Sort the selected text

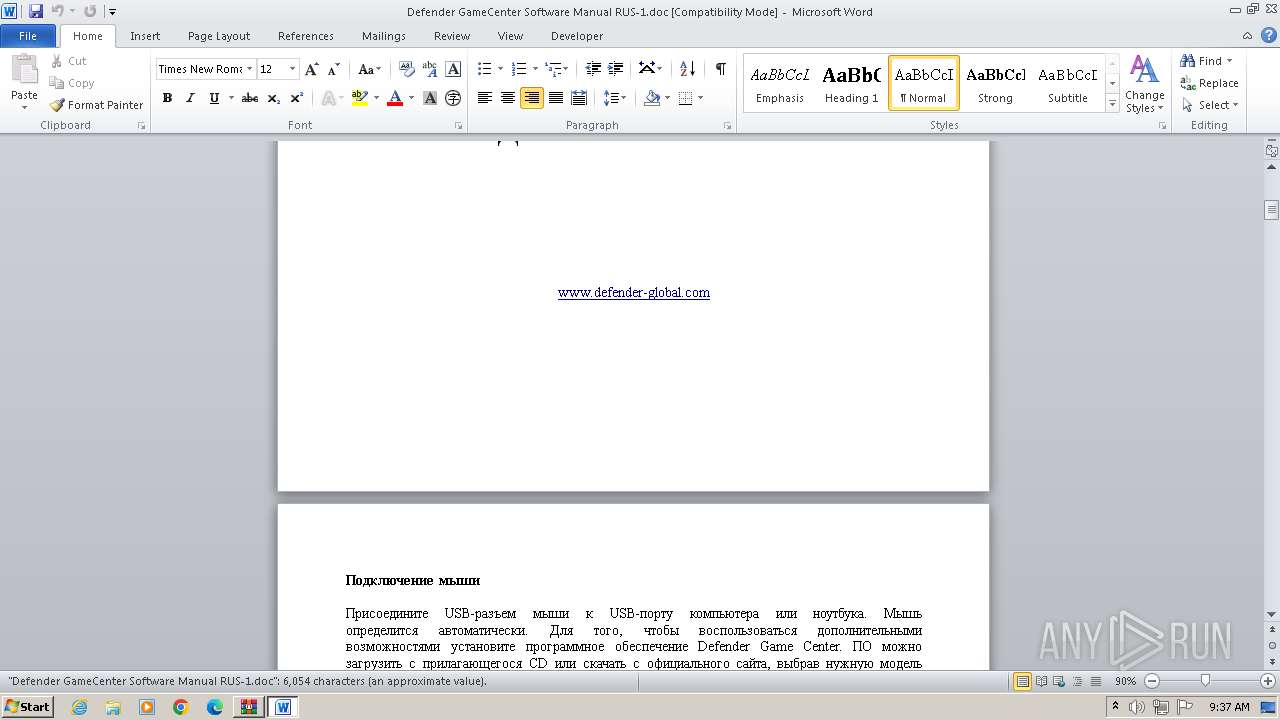tap(687, 68)
